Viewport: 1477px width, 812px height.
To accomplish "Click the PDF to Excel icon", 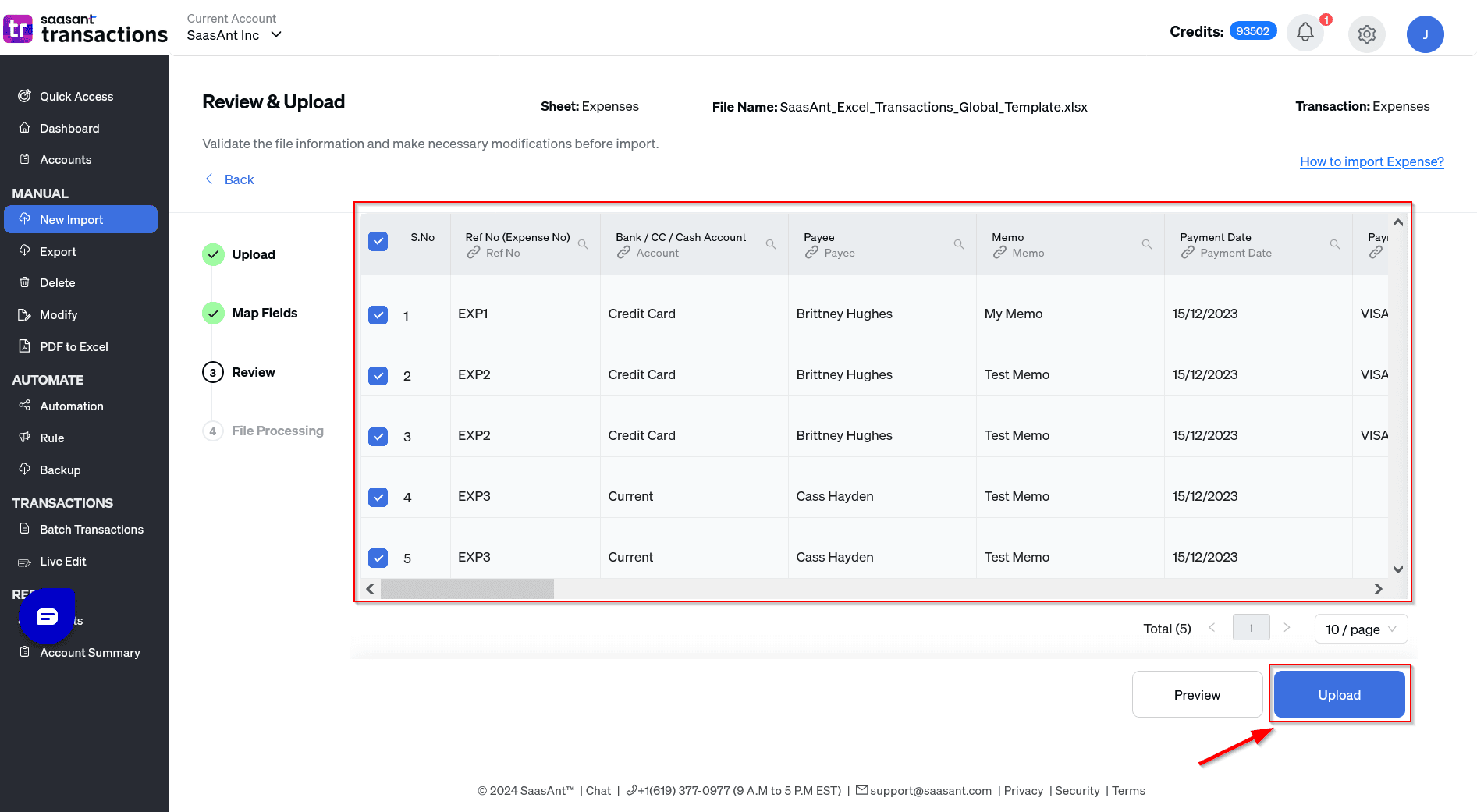I will pyautogui.click(x=25, y=346).
